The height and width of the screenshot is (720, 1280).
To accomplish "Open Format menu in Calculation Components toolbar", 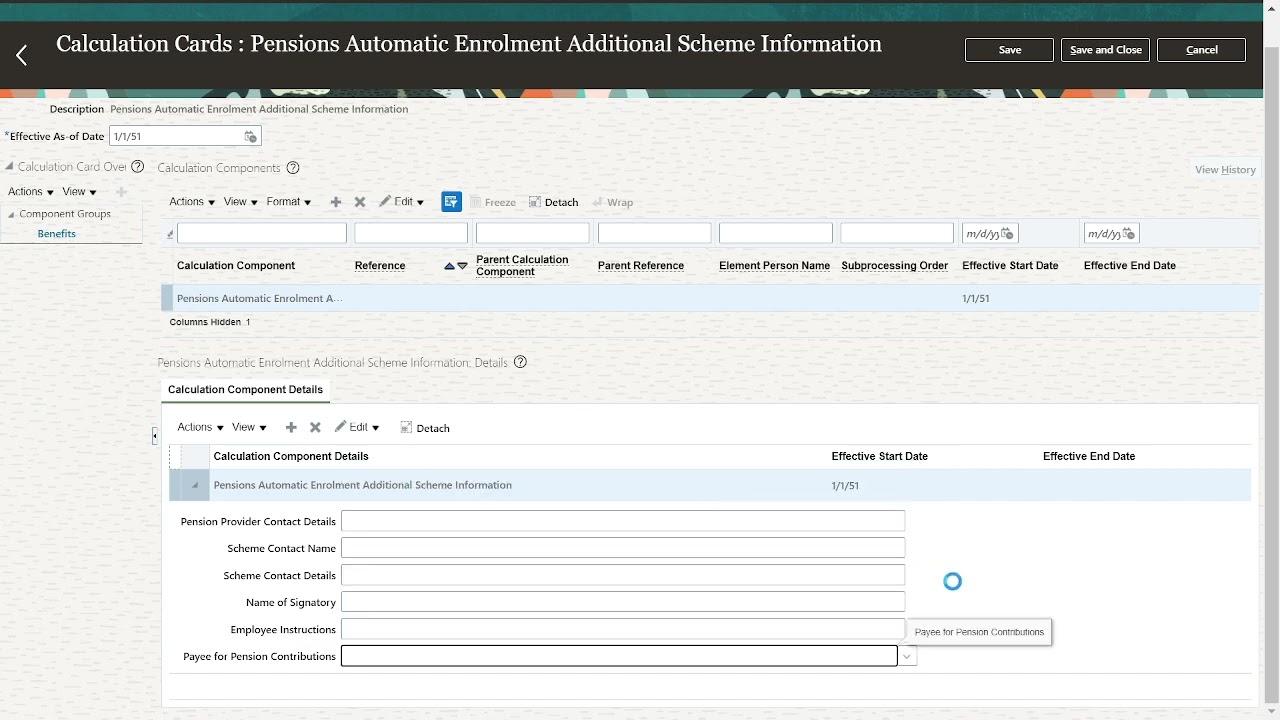I will point(289,202).
